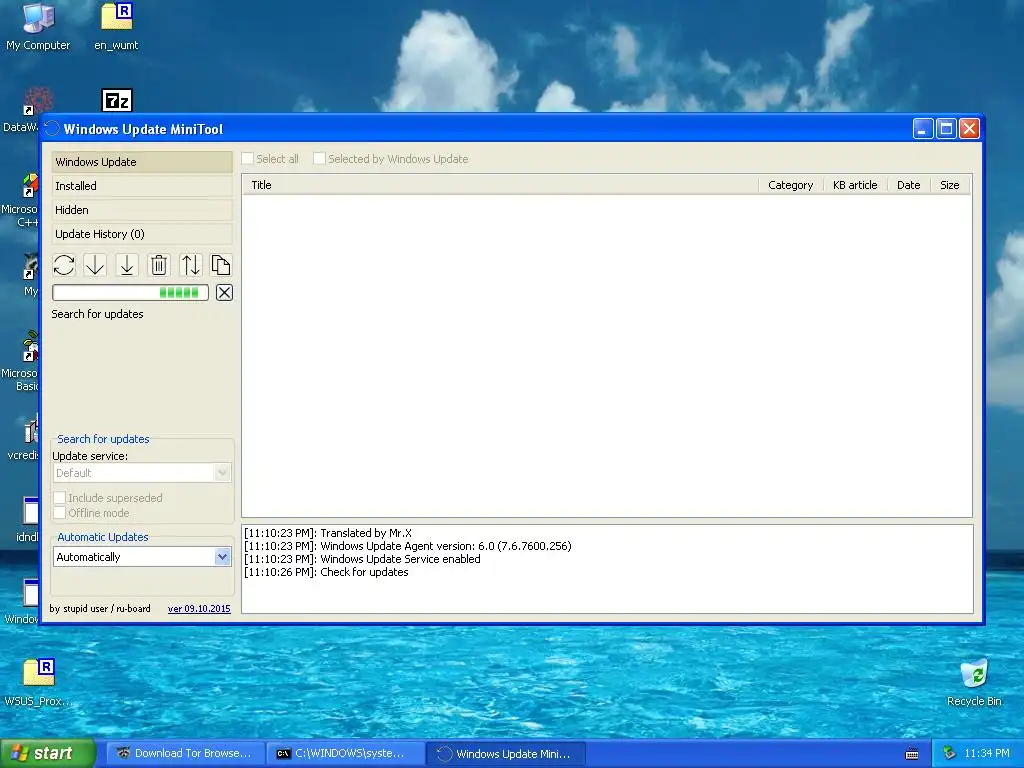The width and height of the screenshot is (1024, 768).
Task: Expand the Automatic Updates Automatically dropdown
Action: (x=142, y=557)
